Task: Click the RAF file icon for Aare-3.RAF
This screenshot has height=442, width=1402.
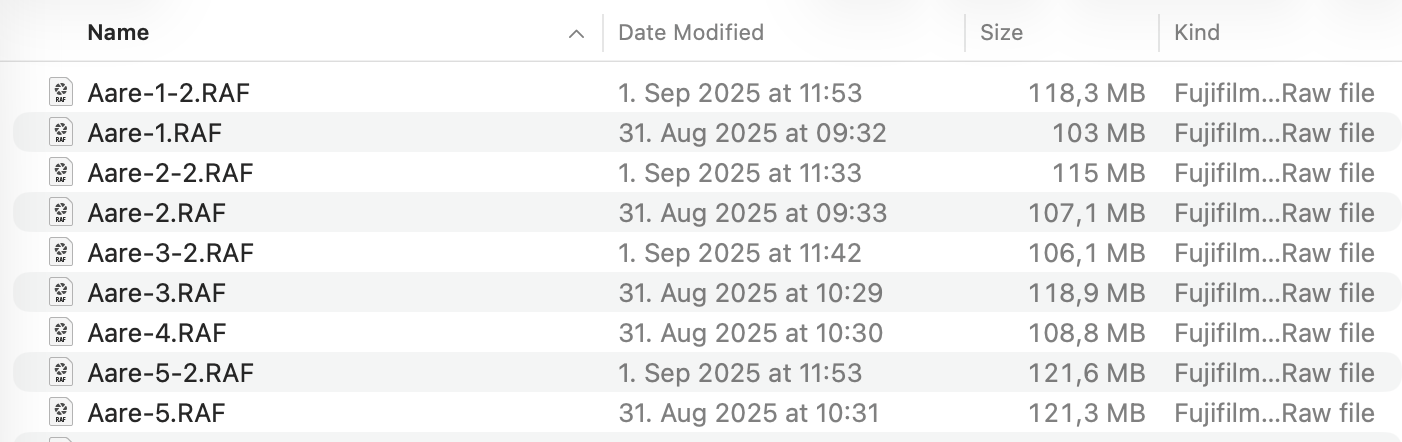Action: coord(61,293)
